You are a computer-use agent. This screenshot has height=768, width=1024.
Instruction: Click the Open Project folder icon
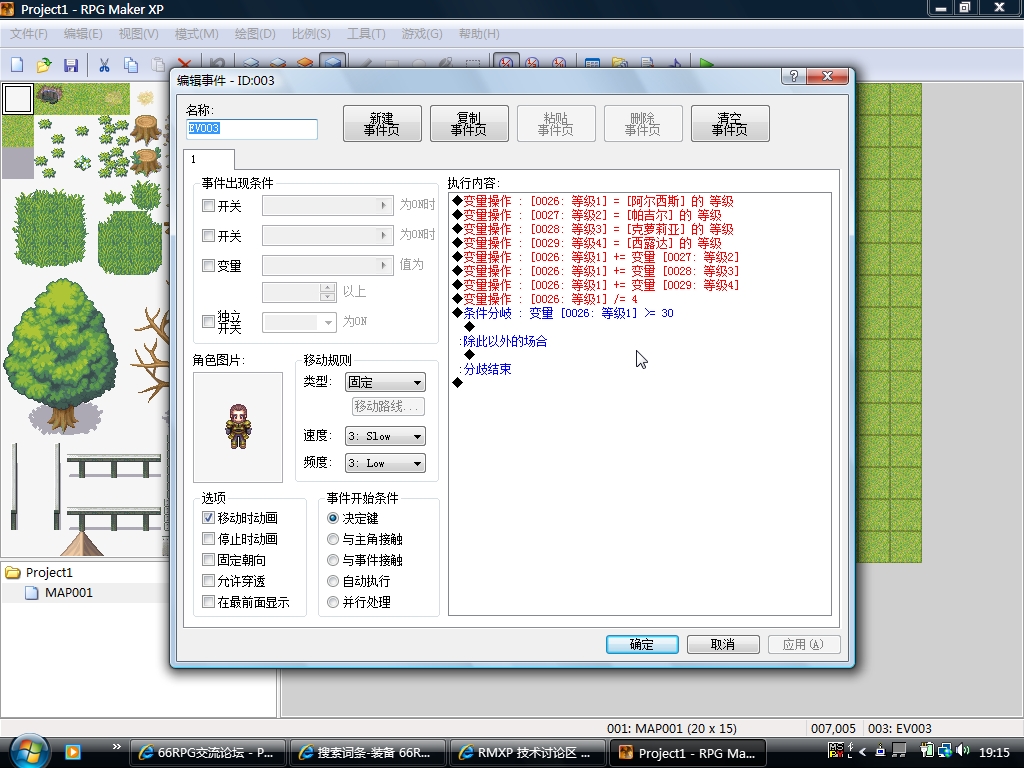(x=44, y=64)
